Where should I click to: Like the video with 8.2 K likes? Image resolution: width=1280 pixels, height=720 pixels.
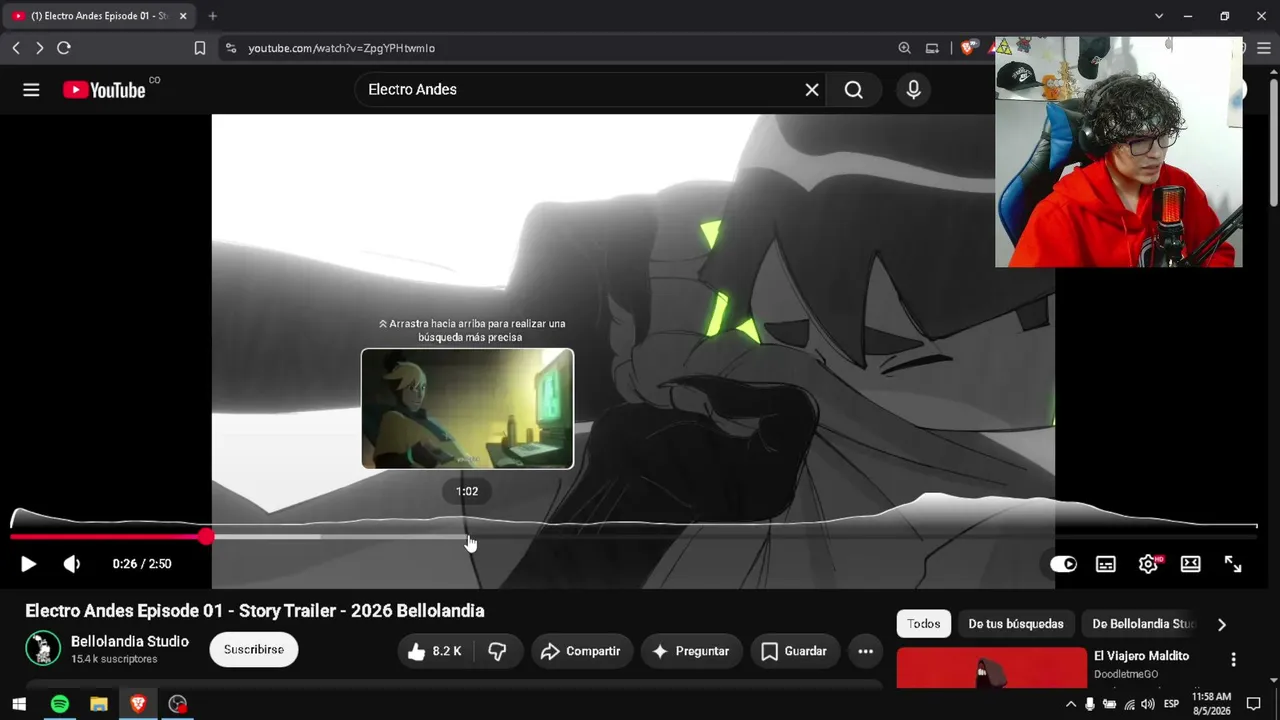[x=434, y=651]
